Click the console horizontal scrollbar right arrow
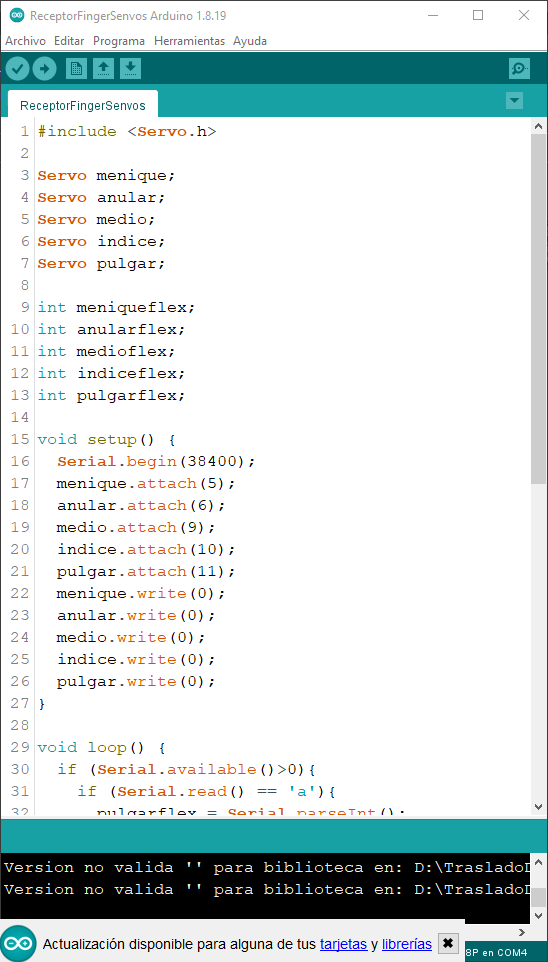This screenshot has width=548, height=962. tap(522, 933)
